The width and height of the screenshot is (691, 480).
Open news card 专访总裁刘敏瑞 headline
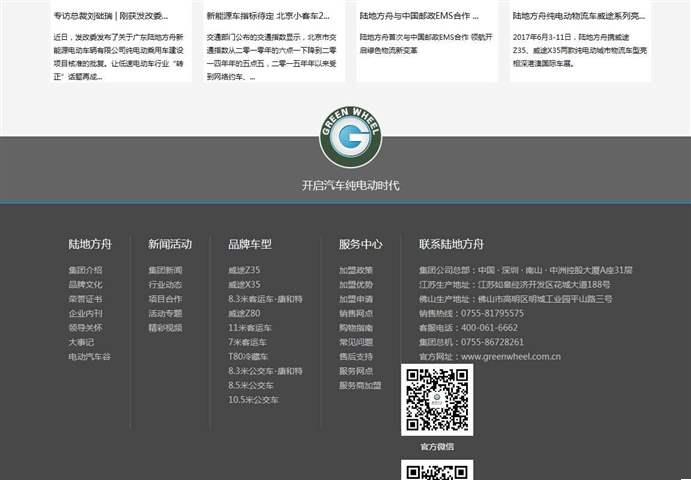tap(111, 16)
